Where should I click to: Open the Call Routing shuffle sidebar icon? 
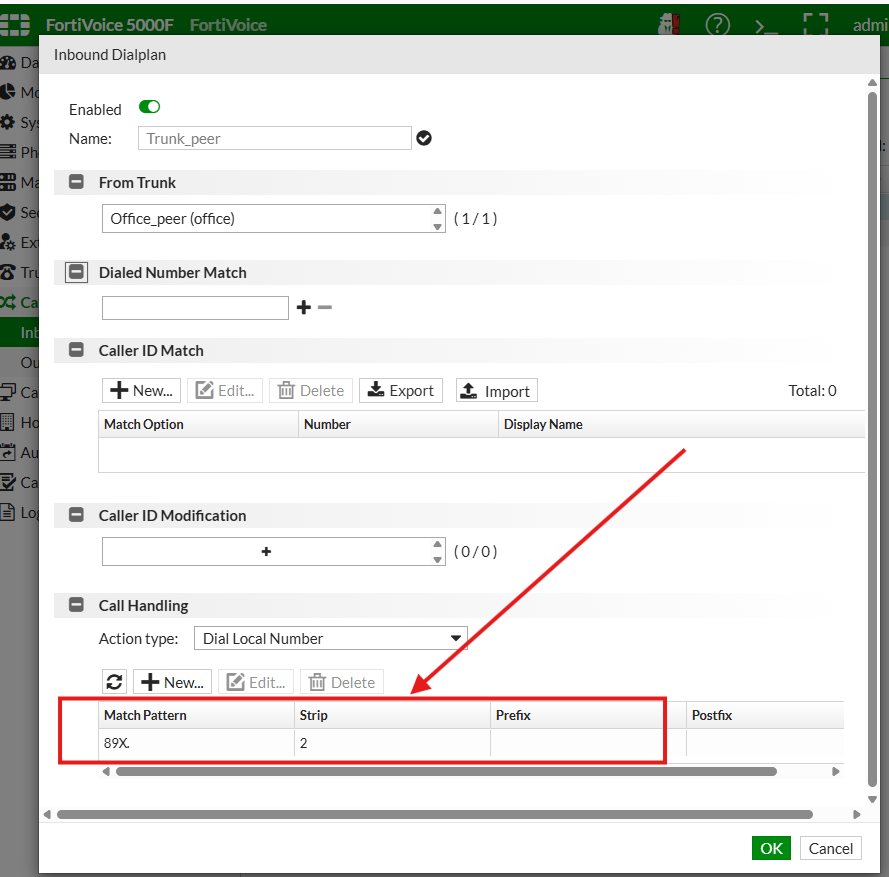tap(8, 302)
